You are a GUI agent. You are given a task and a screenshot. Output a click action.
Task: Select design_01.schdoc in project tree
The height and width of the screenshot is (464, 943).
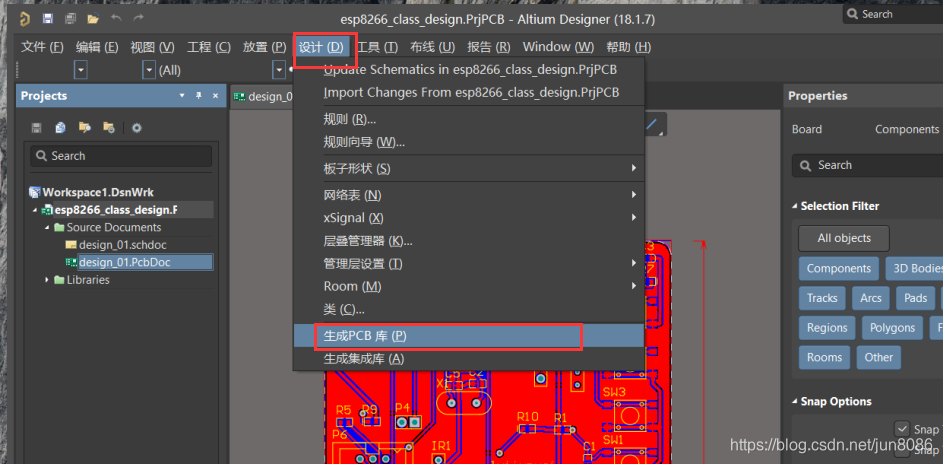tap(122, 245)
